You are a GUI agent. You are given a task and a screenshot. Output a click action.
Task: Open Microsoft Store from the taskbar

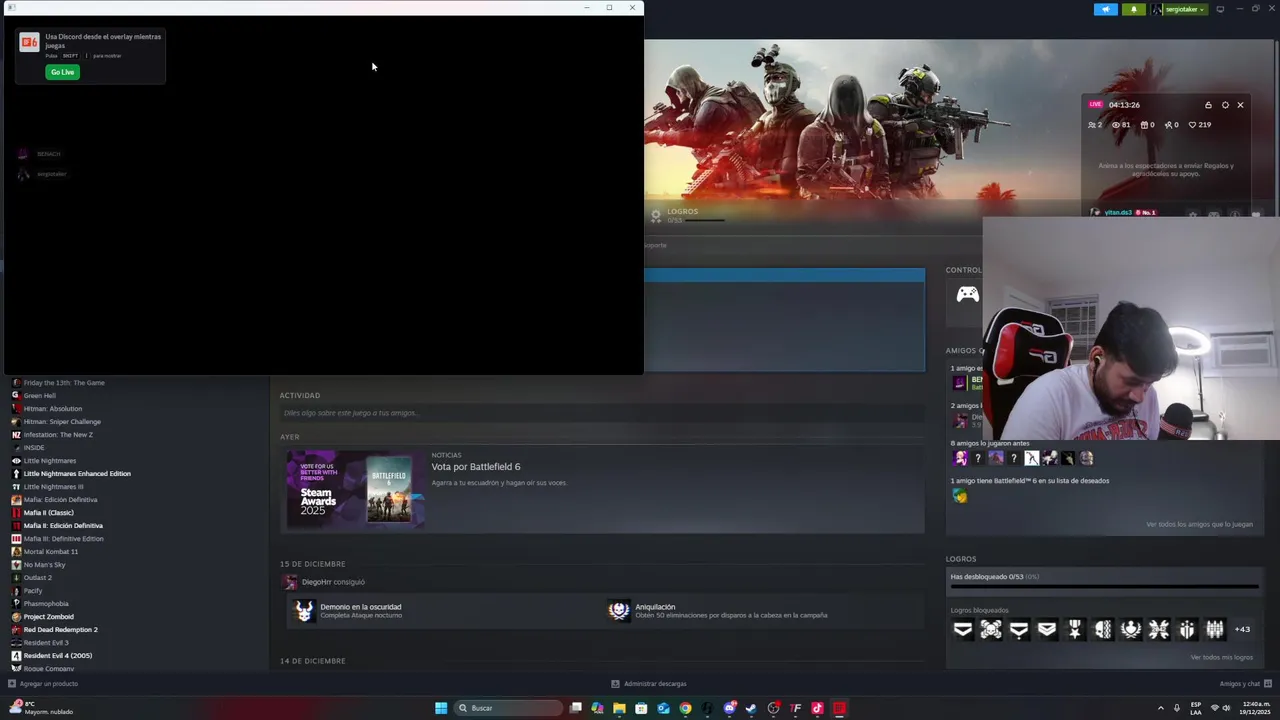(641, 708)
